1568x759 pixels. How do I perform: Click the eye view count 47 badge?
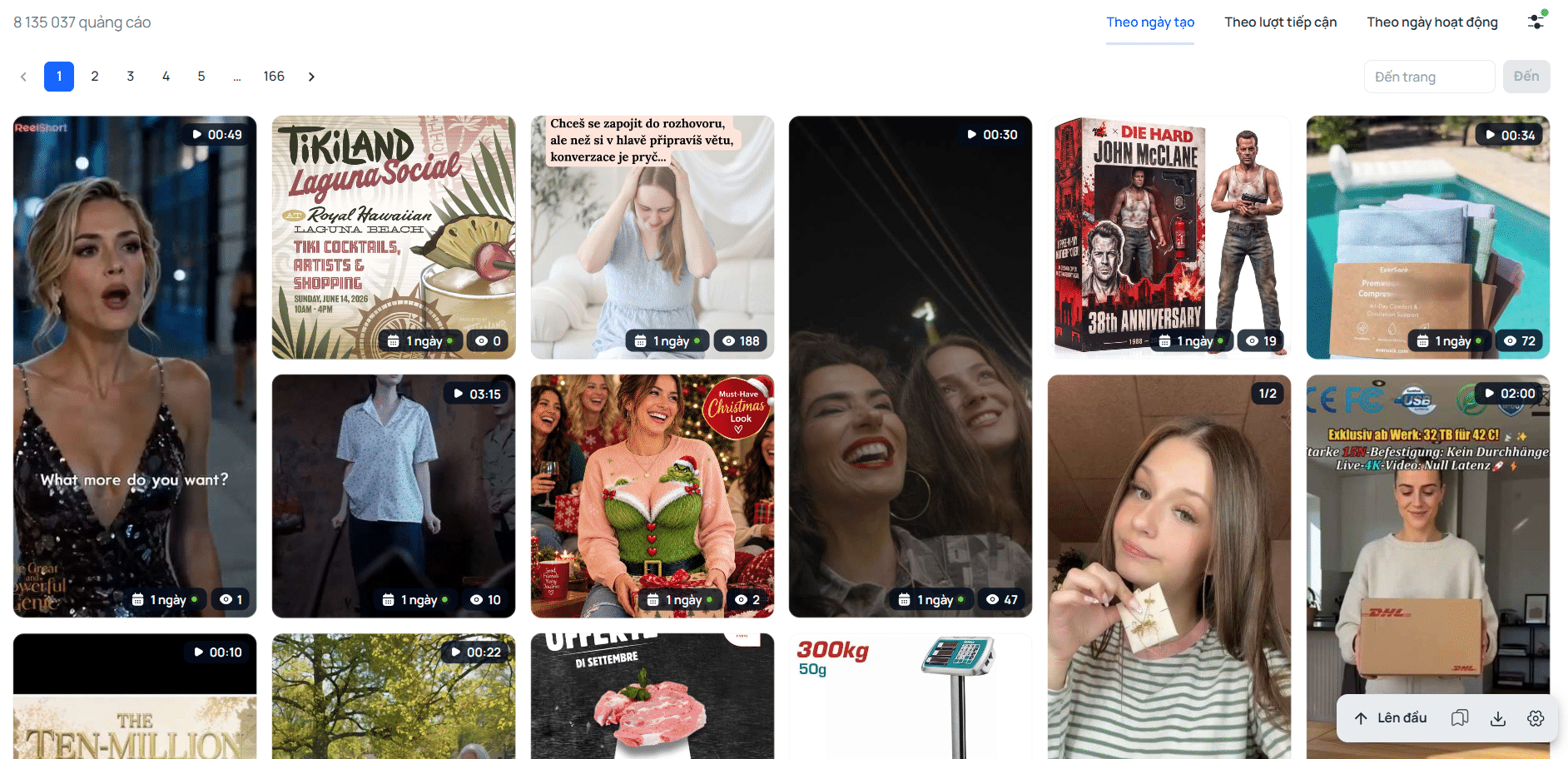(x=1002, y=599)
